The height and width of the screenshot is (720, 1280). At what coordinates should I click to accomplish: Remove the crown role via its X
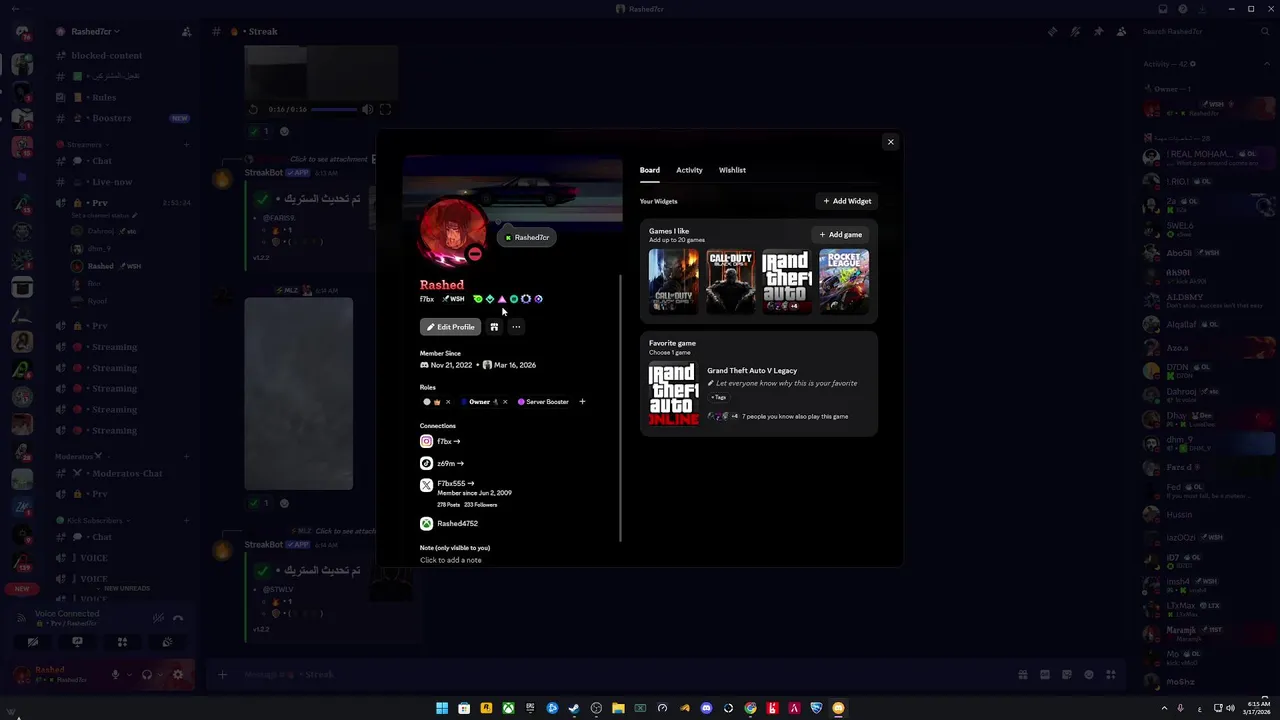[447, 402]
